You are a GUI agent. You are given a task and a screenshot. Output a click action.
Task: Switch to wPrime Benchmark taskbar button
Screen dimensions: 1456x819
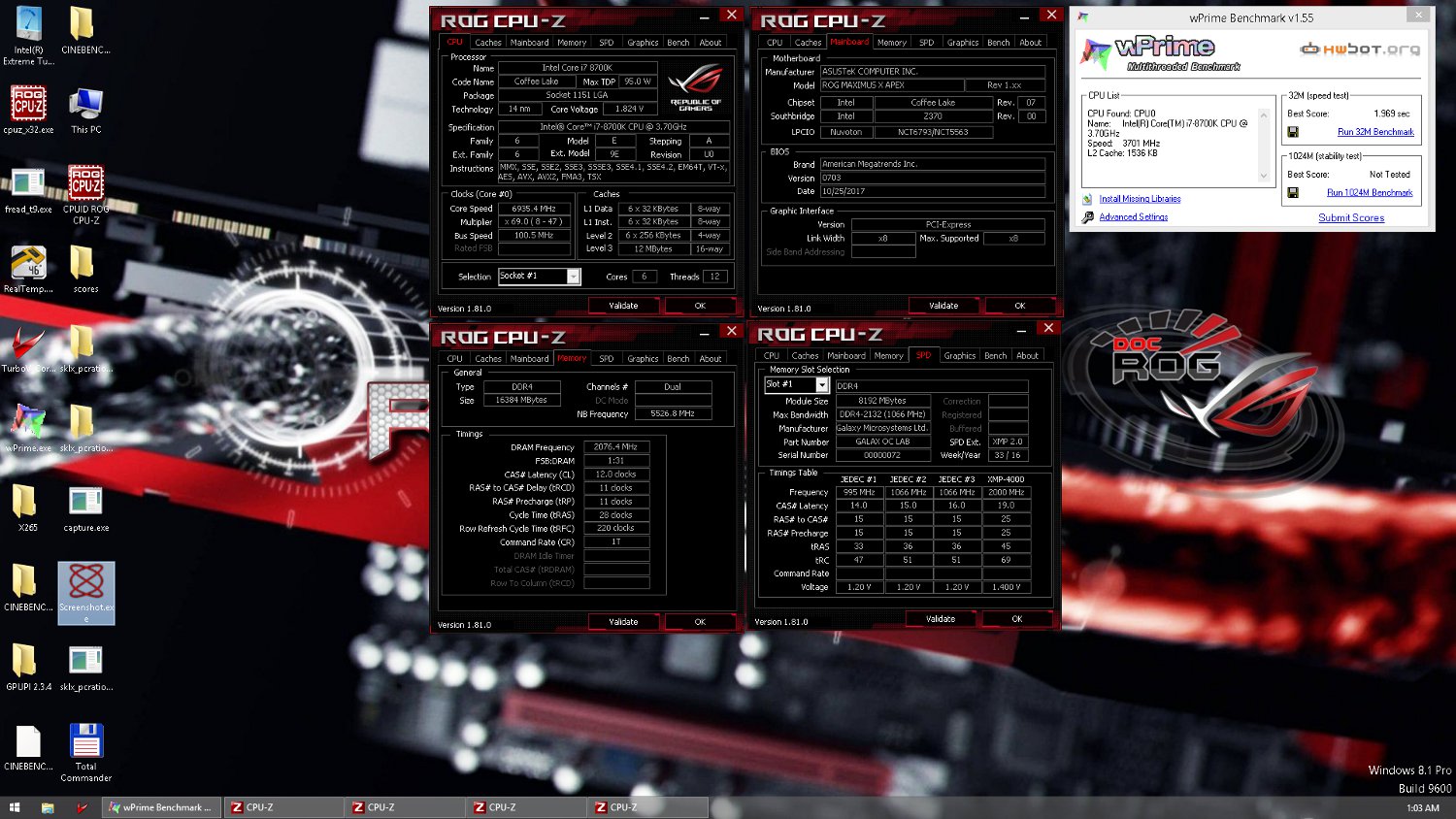click(161, 807)
